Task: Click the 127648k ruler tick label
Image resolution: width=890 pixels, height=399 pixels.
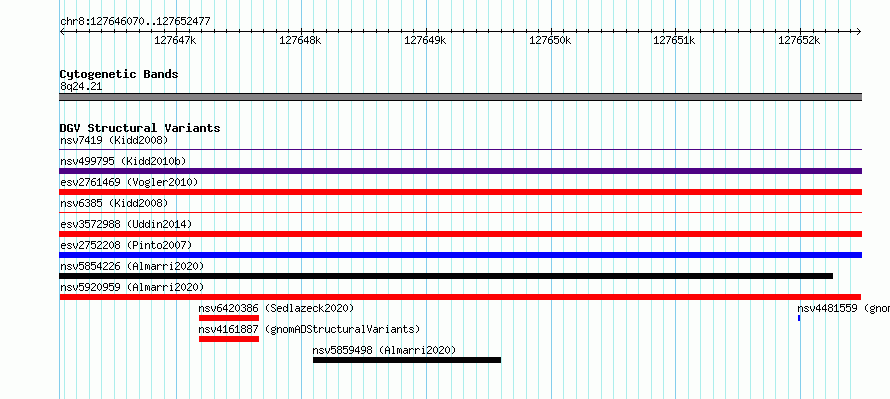Action: [x=300, y=41]
